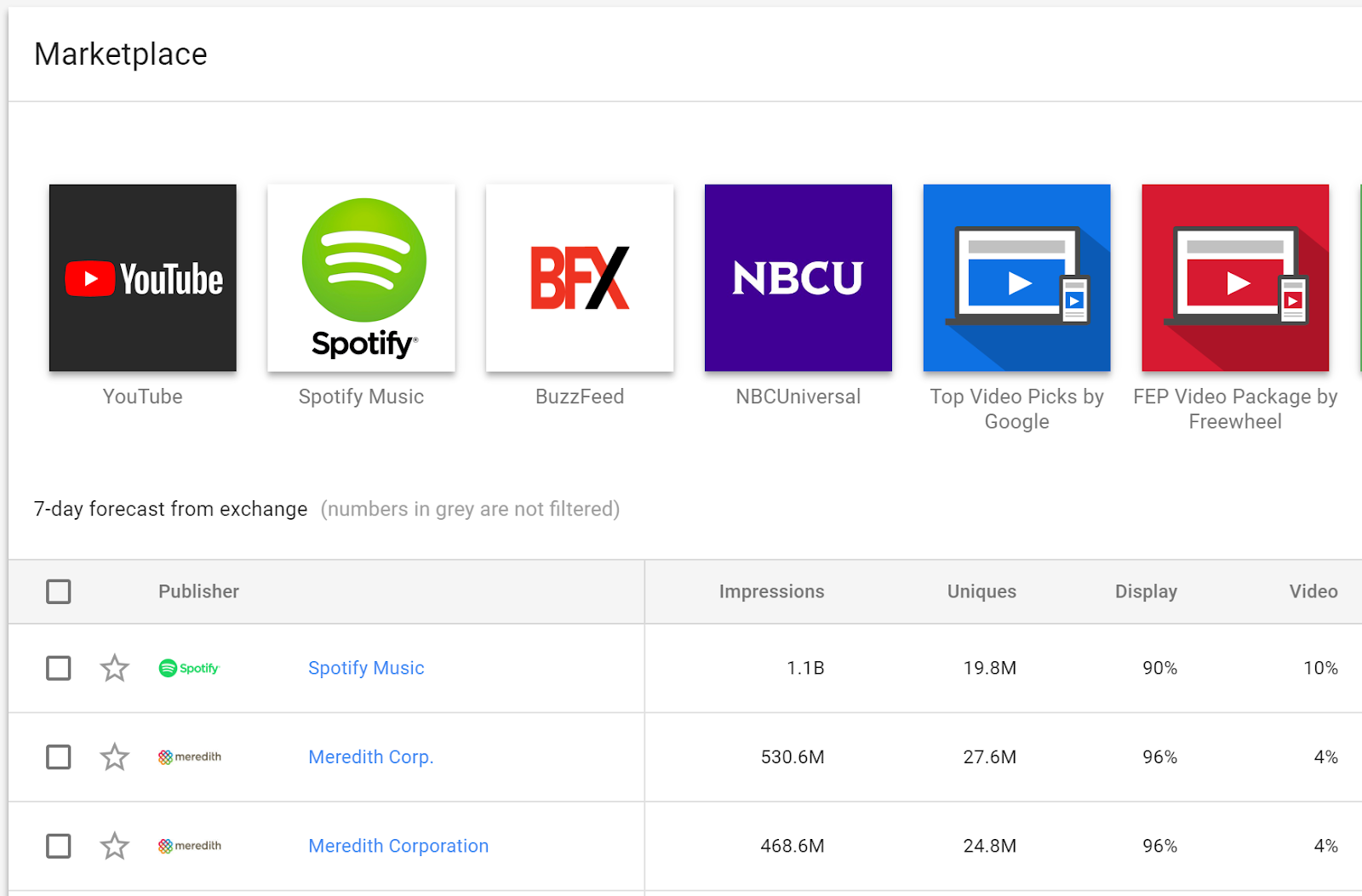Open Top Video Picks by Google tile
This screenshot has width=1362, height=896.
(x=1016, y=277)
